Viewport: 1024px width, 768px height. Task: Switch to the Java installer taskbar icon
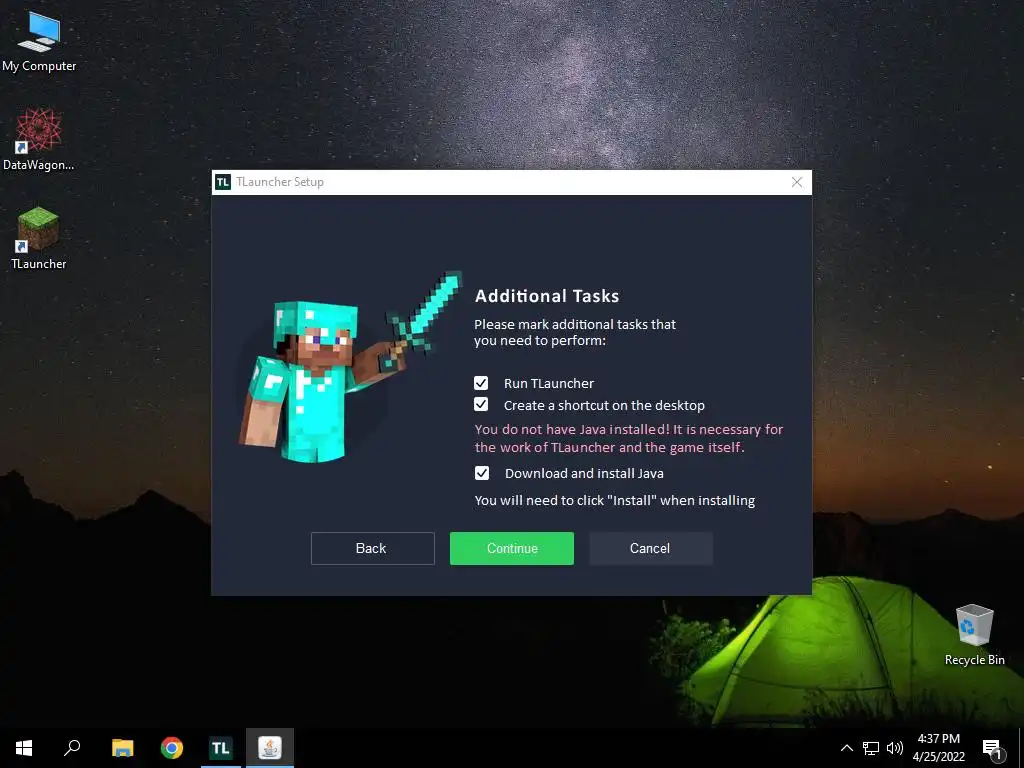pyautogui.click(x=270, y=748)
